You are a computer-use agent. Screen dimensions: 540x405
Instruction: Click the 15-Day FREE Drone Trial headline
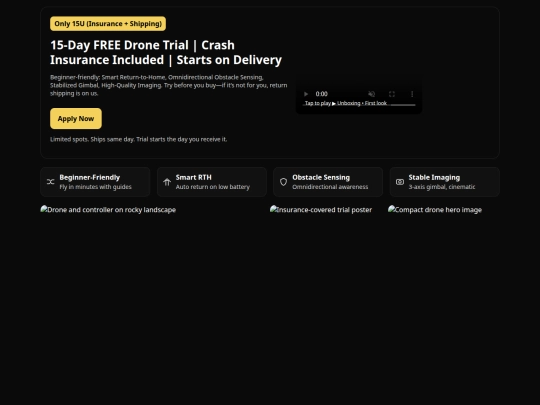tap(166, 52)
